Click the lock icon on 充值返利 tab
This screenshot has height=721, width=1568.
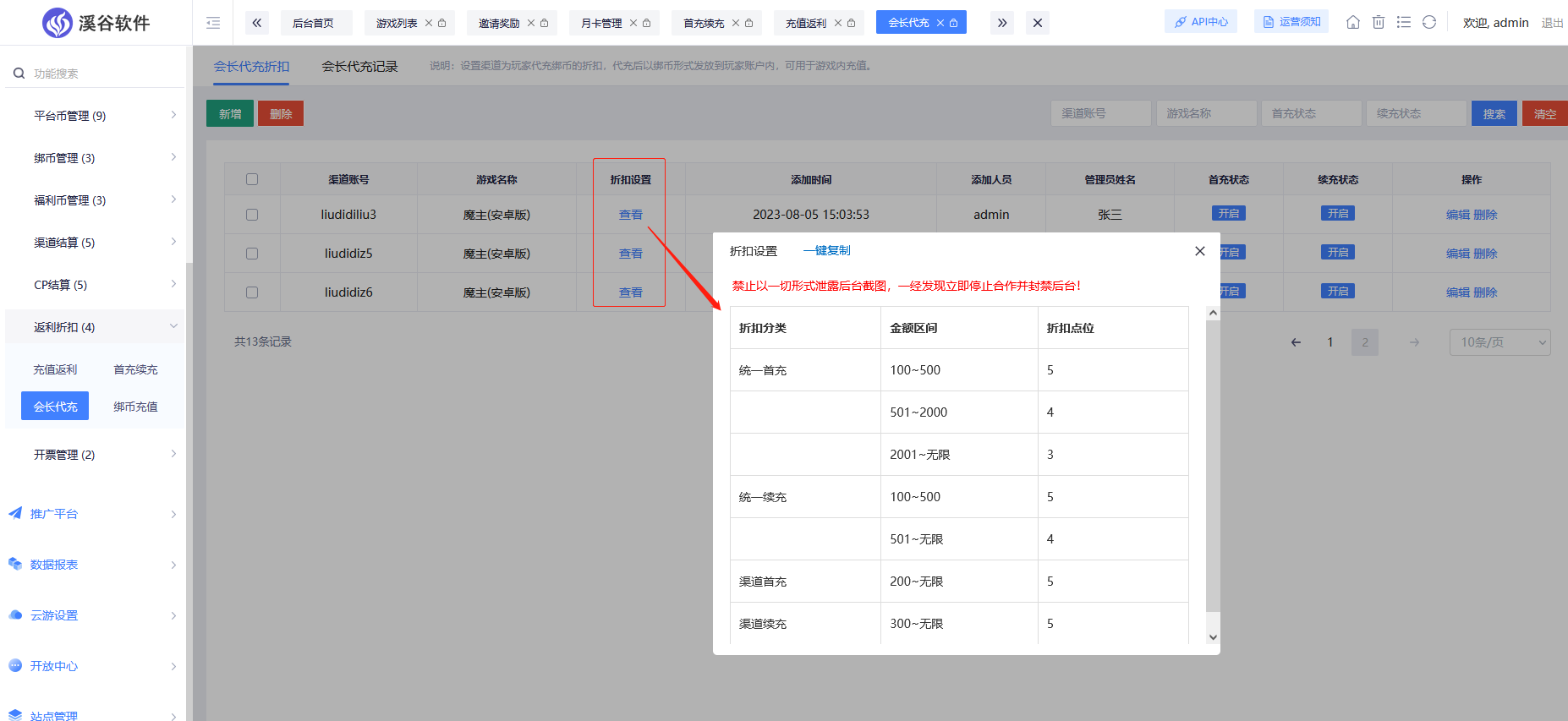pyautogui.click(x=852, y=23)
